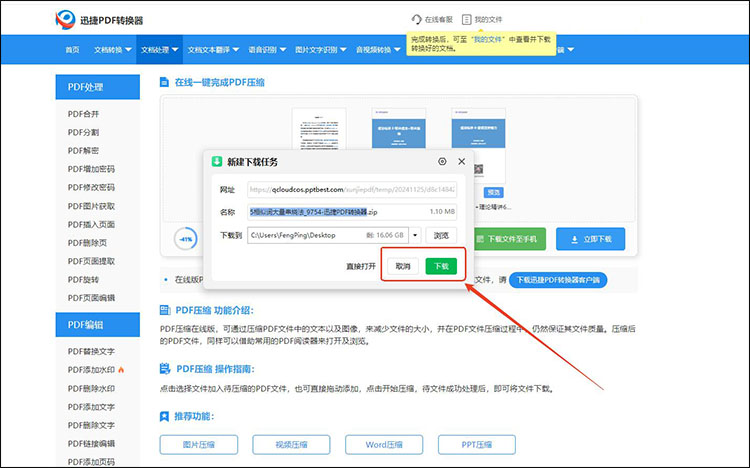Select PDF删除文字 in sidebar
The height and width of the screenshot is (468, 750).
pos(91,425)
